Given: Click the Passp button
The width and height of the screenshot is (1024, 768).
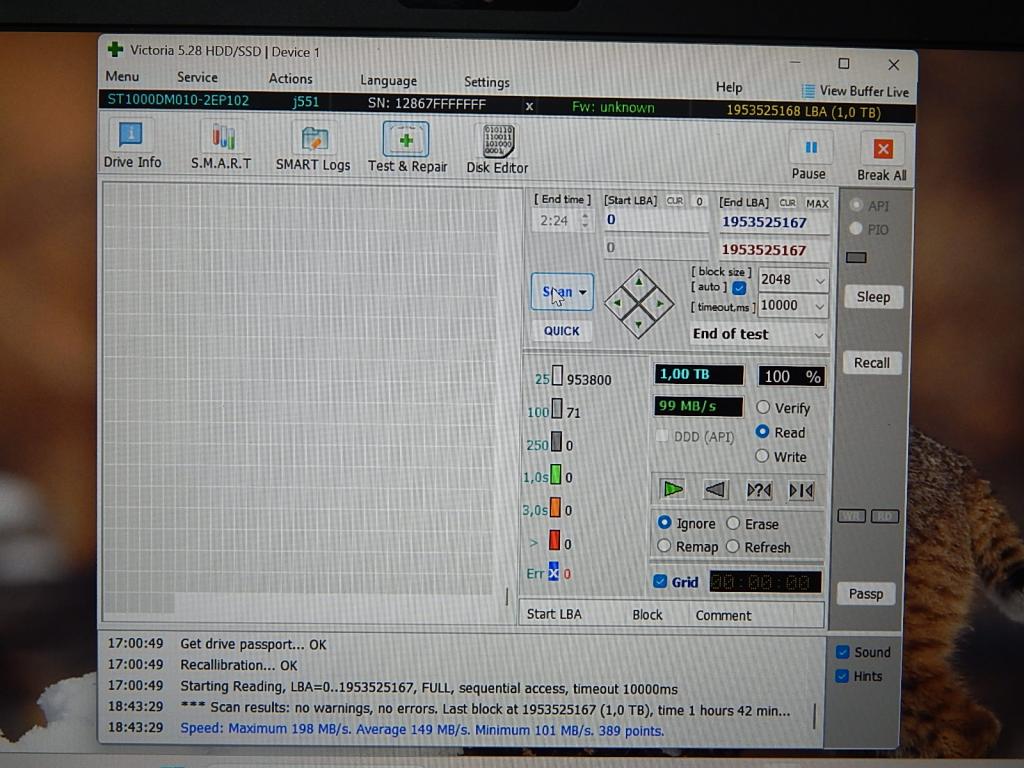Looking at the screenshot, I should pos(866,594).
